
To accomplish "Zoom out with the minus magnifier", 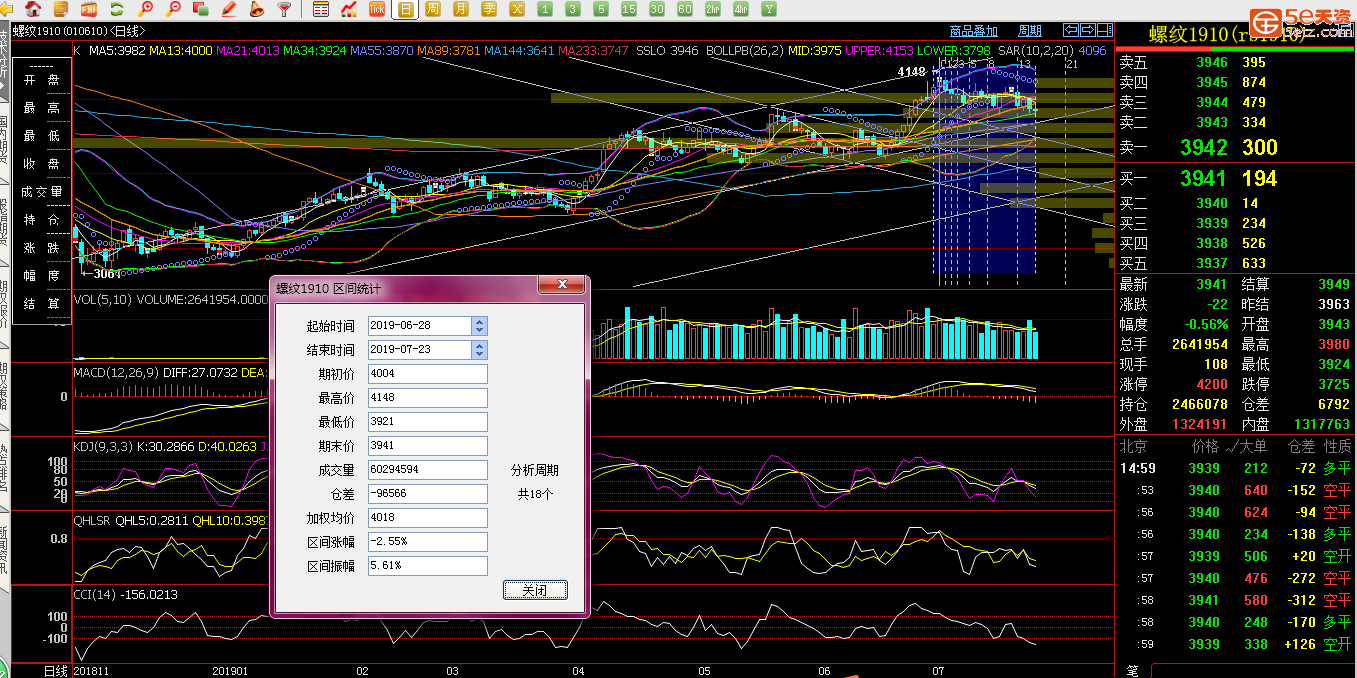I will click(174, 9).
